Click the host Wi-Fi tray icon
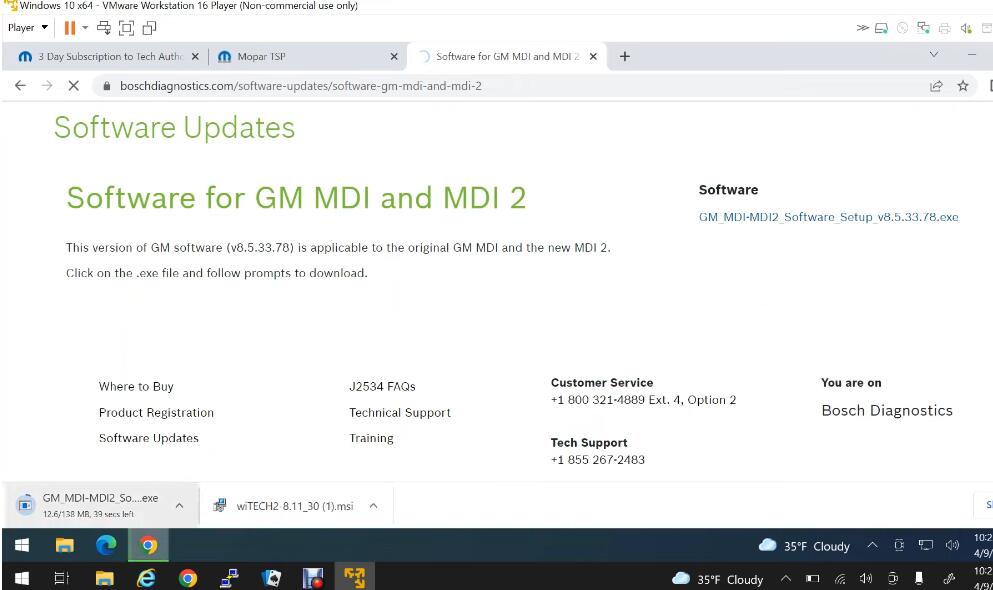 840,578
